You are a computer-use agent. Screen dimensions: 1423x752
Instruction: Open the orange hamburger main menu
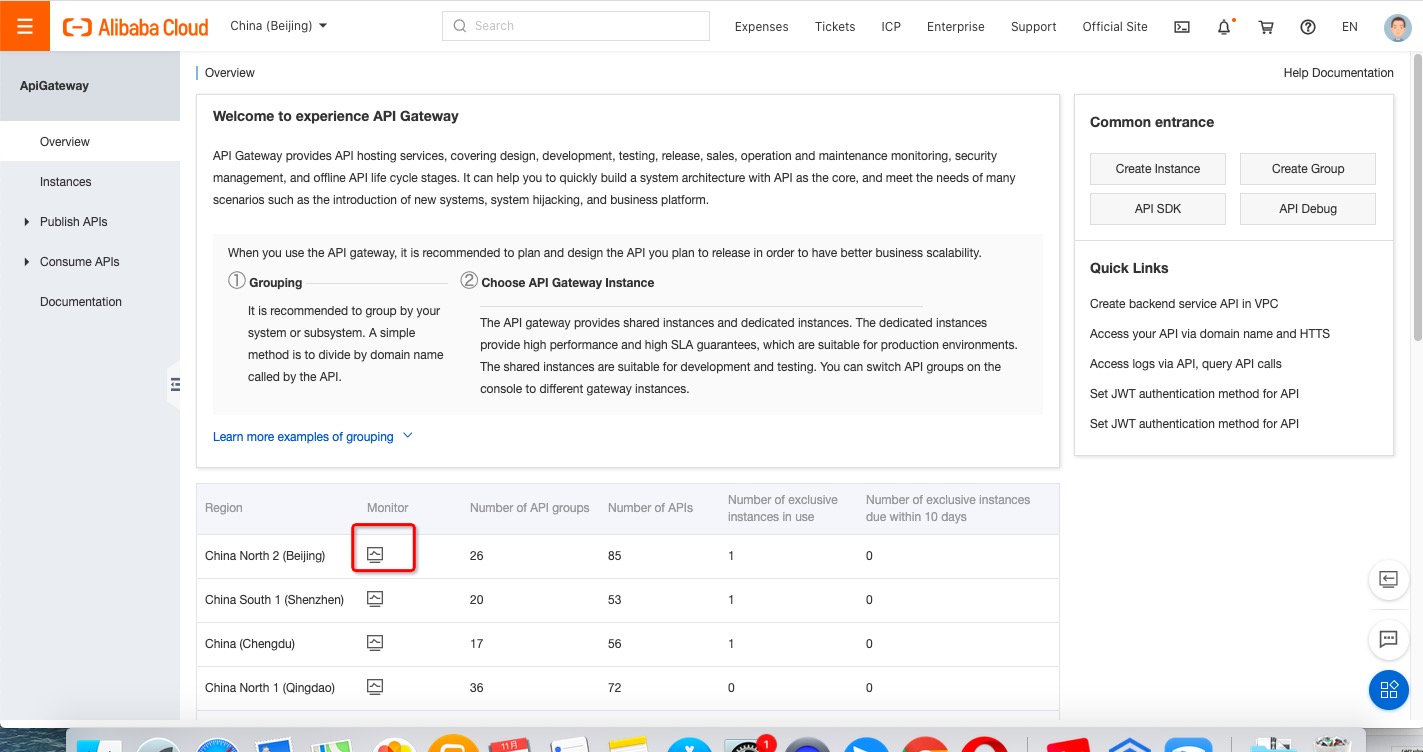(x=25, y=26)
